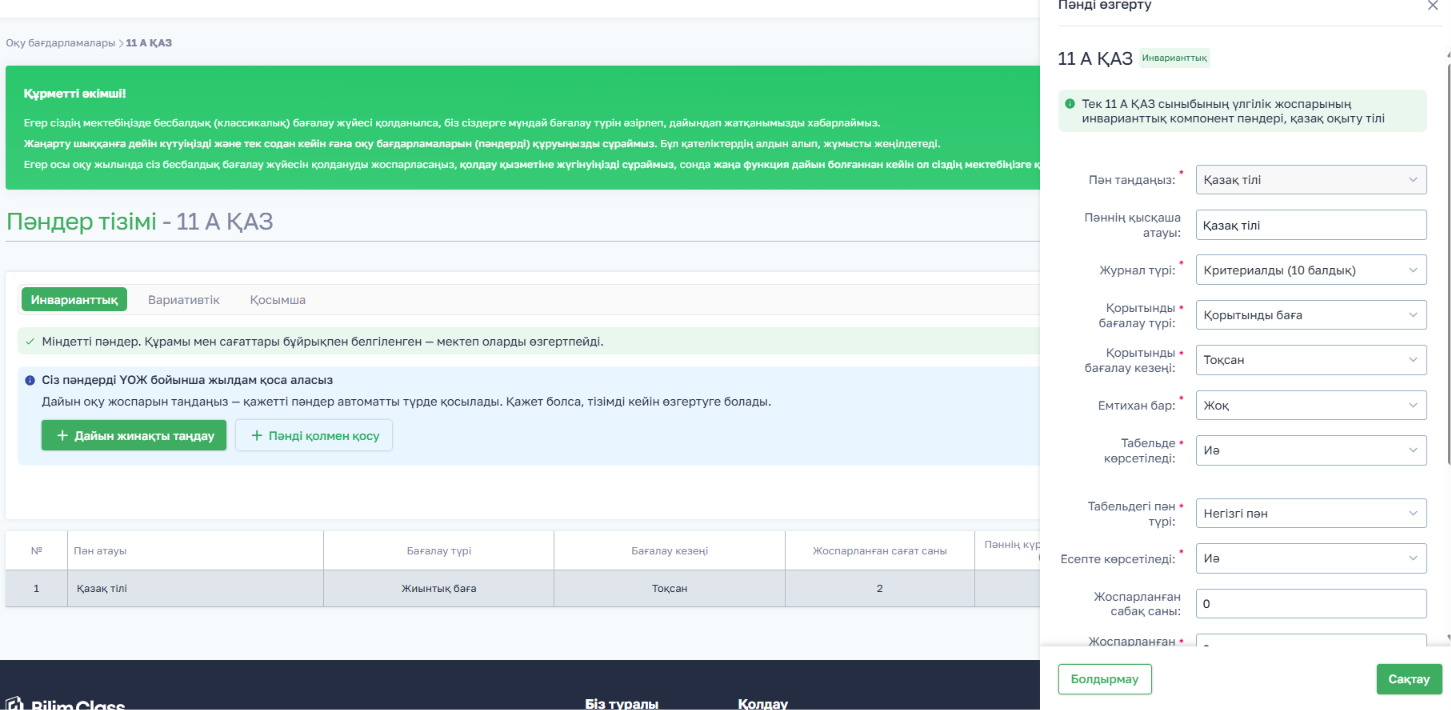Open the Емтихан бар dropdown
This screenshot has height=710, width=1451.
click(1311, 405)
